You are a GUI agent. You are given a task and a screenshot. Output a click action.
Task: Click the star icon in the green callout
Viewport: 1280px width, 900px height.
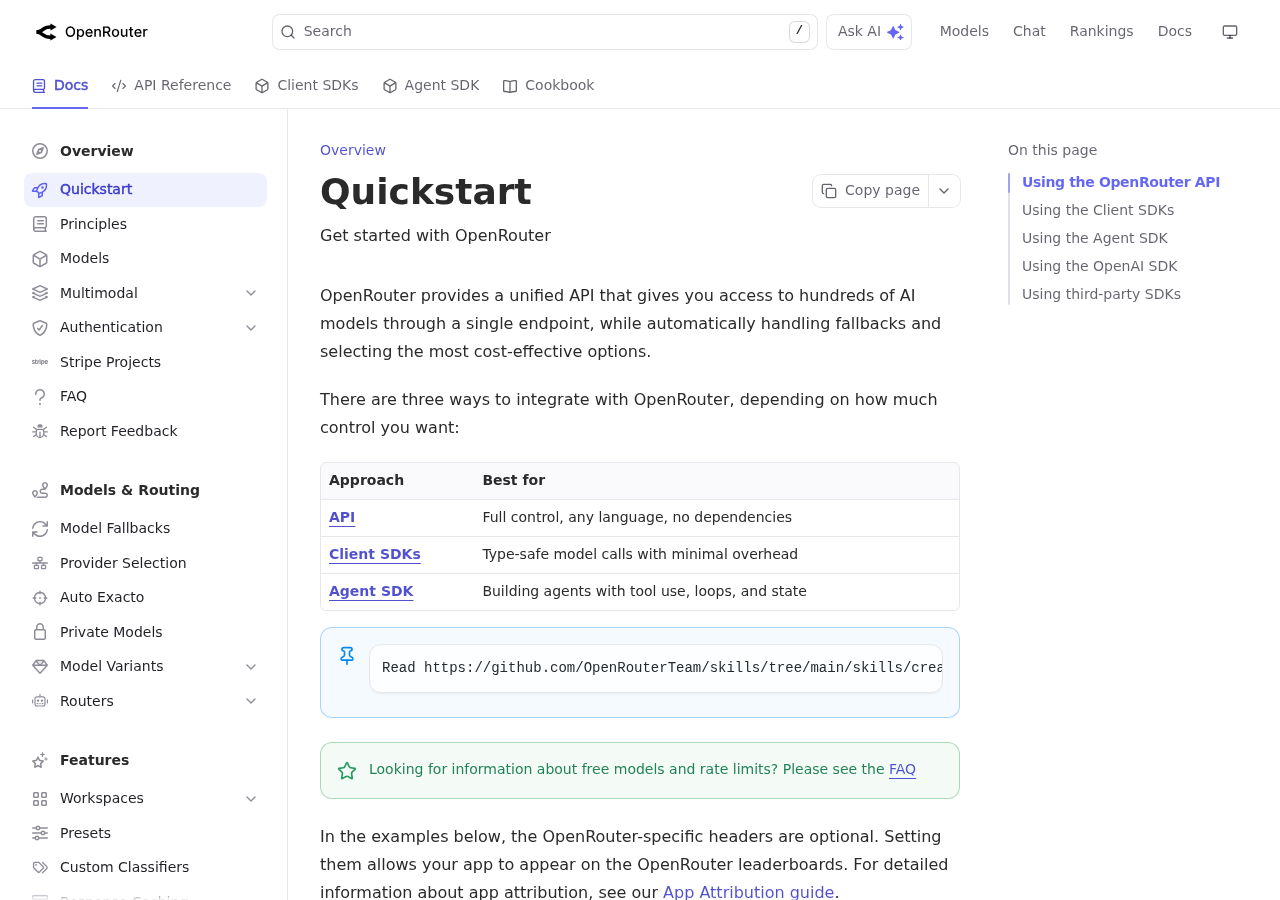pos(347,771)
